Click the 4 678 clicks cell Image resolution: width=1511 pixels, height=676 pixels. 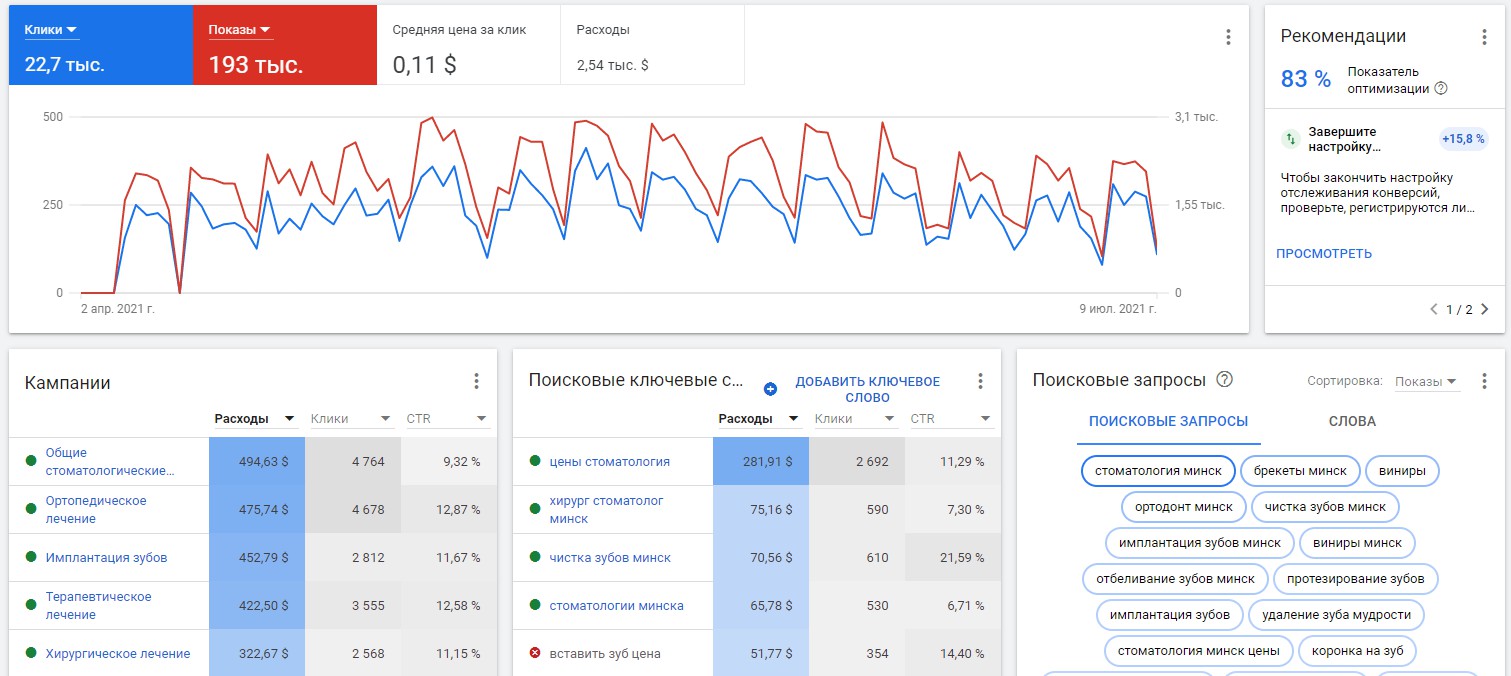(x=352, y=509)
